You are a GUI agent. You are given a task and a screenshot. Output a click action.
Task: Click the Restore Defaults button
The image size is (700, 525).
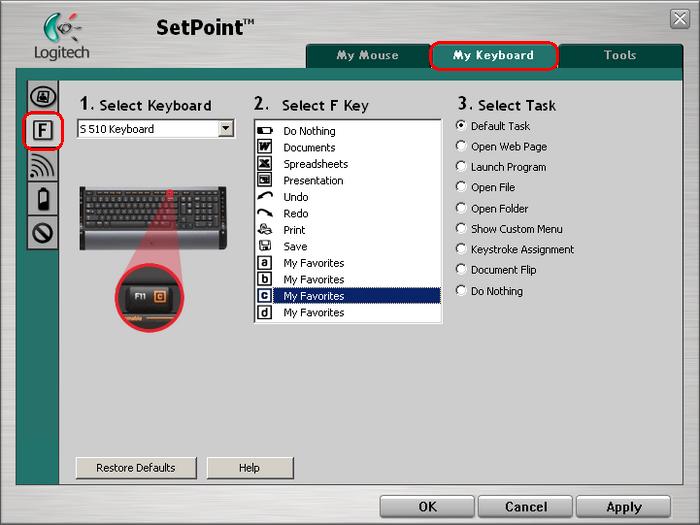point(136,467)
